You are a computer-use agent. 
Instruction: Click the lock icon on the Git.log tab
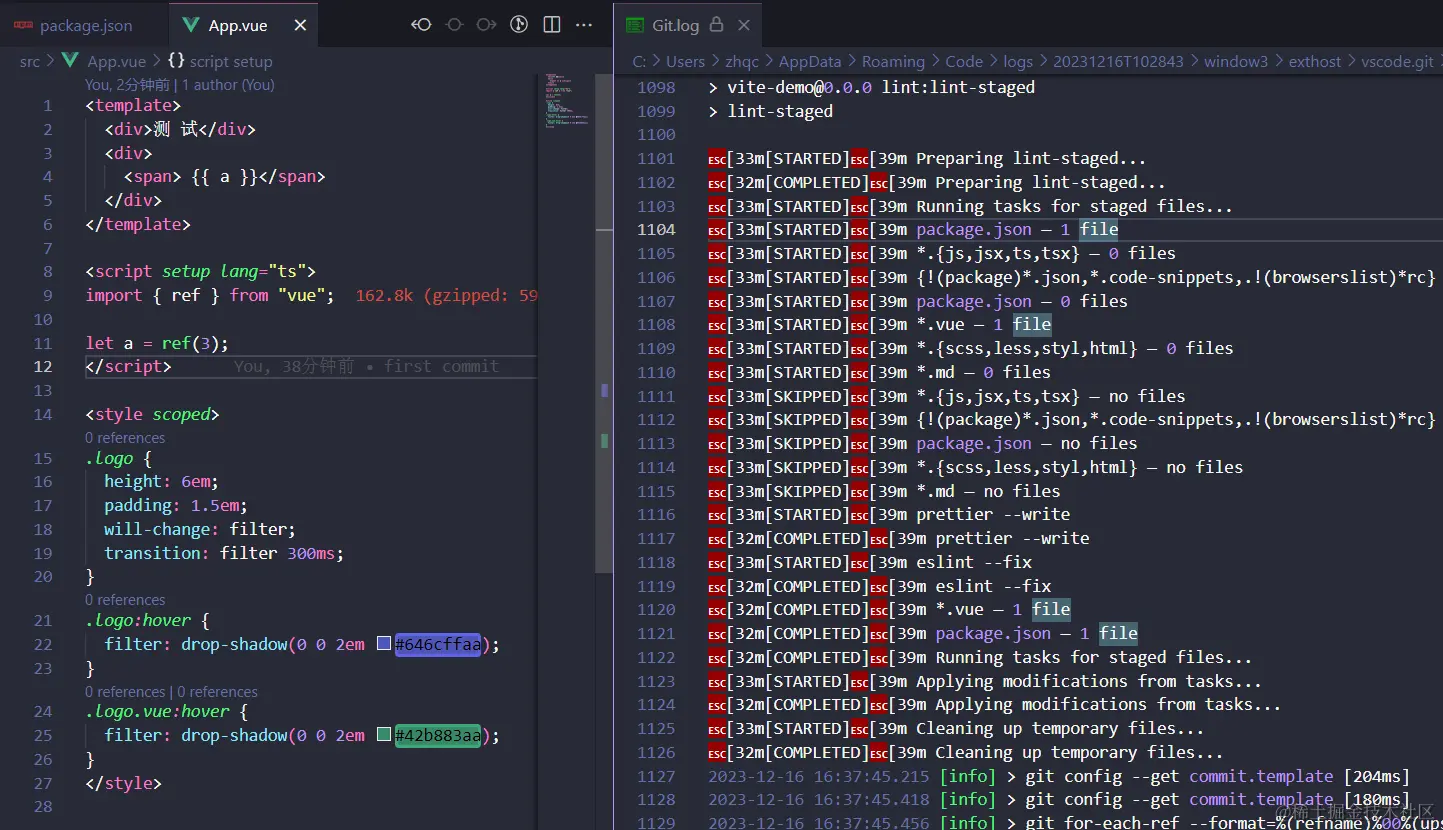click(x=716, y=25)
